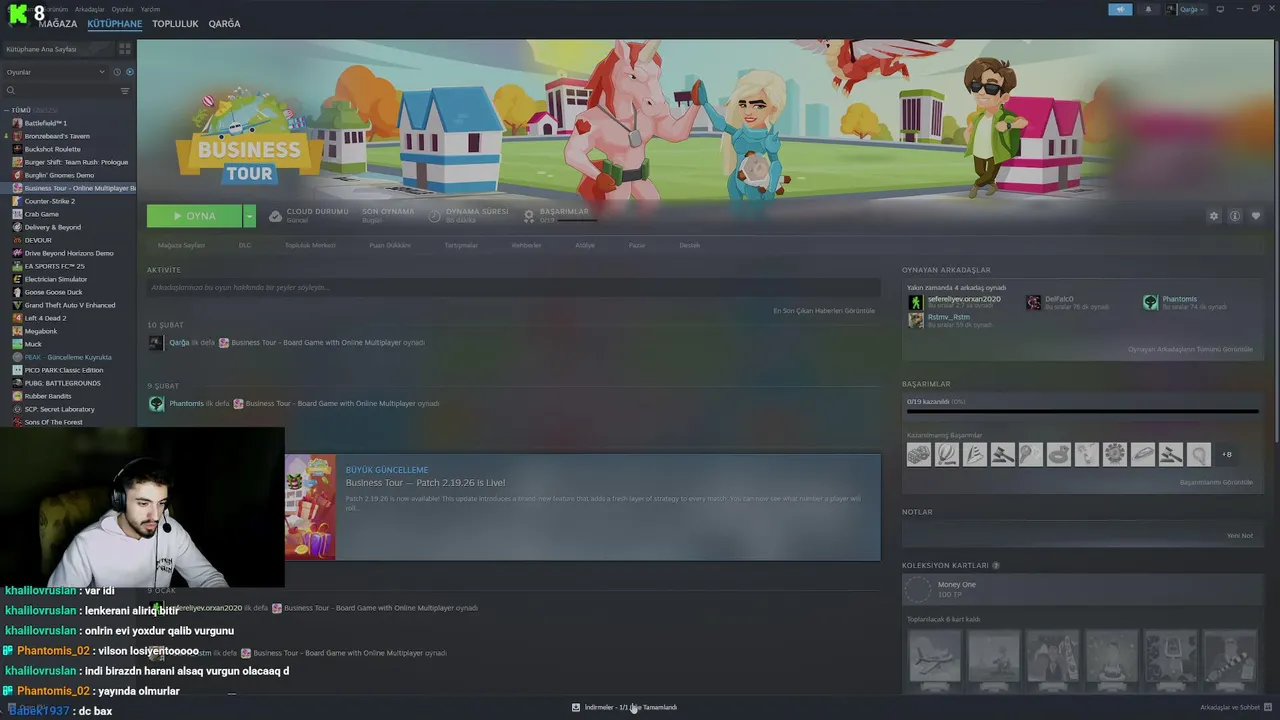Open İndirmeler status at window bottom
Viewport: 1280px width, 720px height.
click(626, 707)
